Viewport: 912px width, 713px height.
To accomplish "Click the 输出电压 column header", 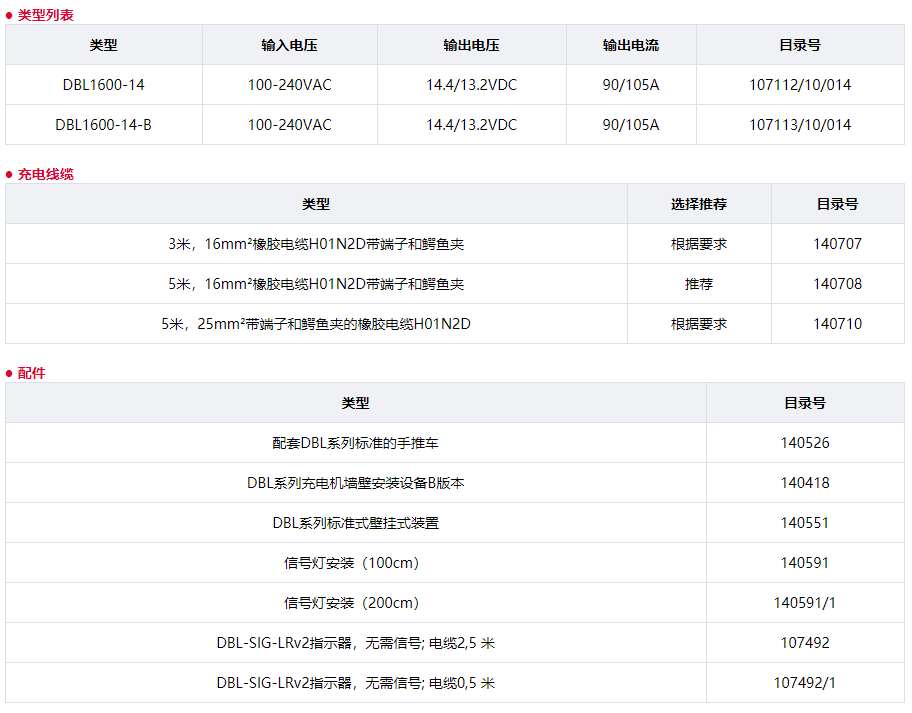I will 471,45.
